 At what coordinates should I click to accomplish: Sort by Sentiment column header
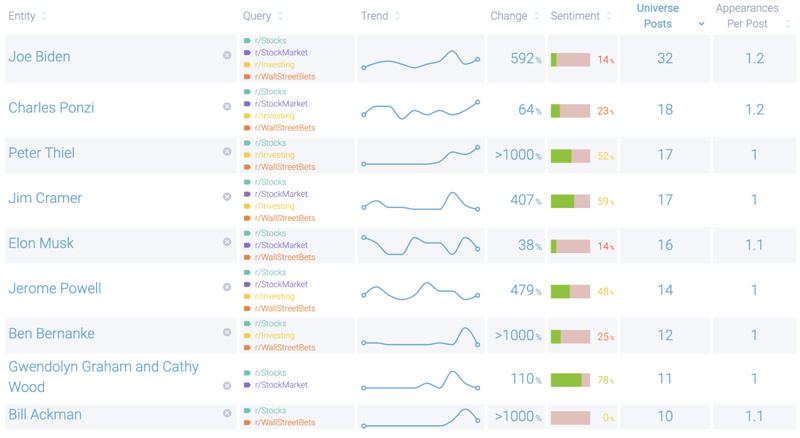[575, 16]
